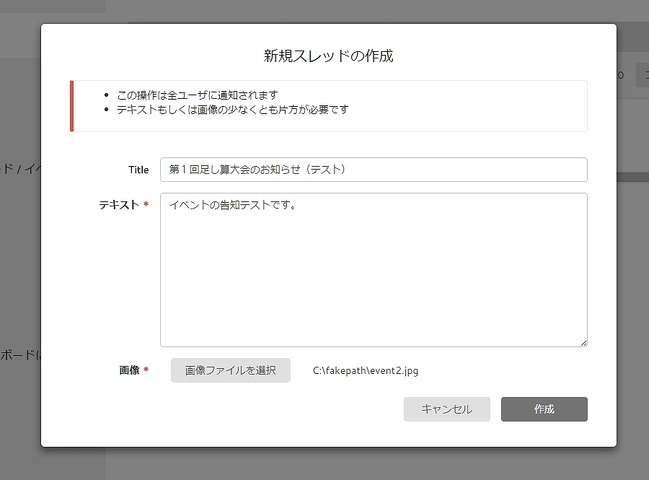Screen dimensions: 649x480
Task: Click the red bar of the alert box
Action: coord(71,106)
